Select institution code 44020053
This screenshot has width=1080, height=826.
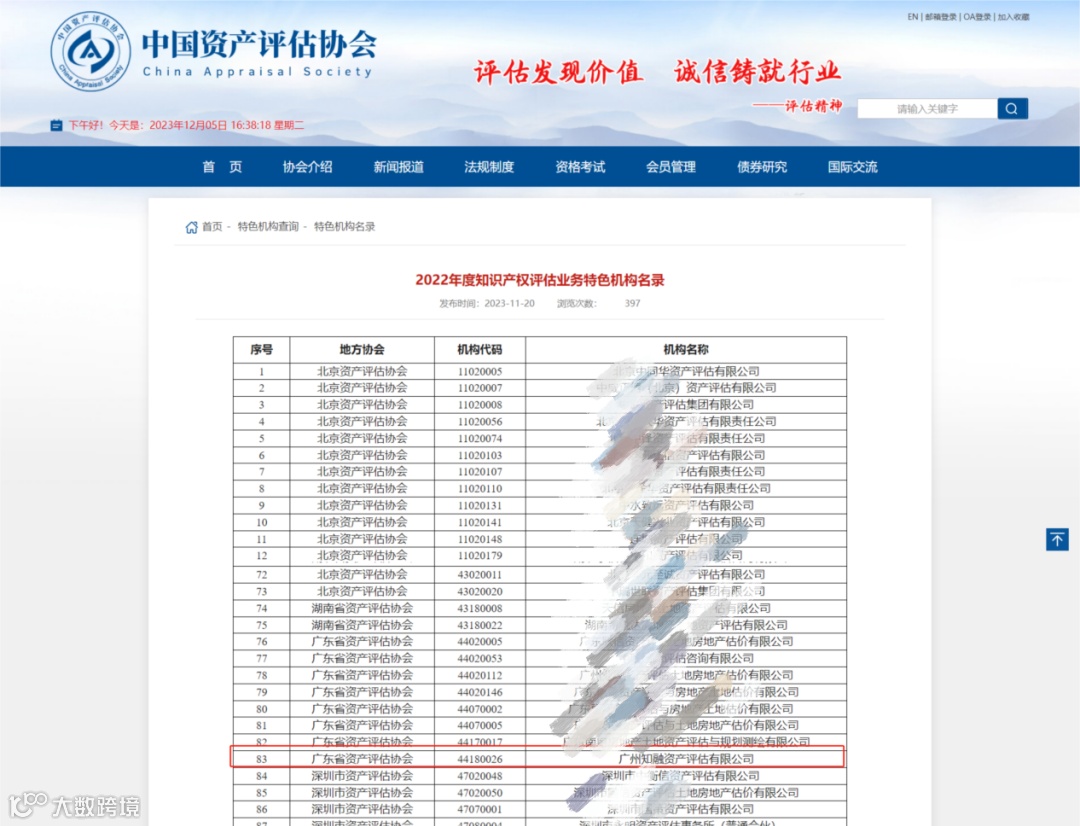point(479,659)
